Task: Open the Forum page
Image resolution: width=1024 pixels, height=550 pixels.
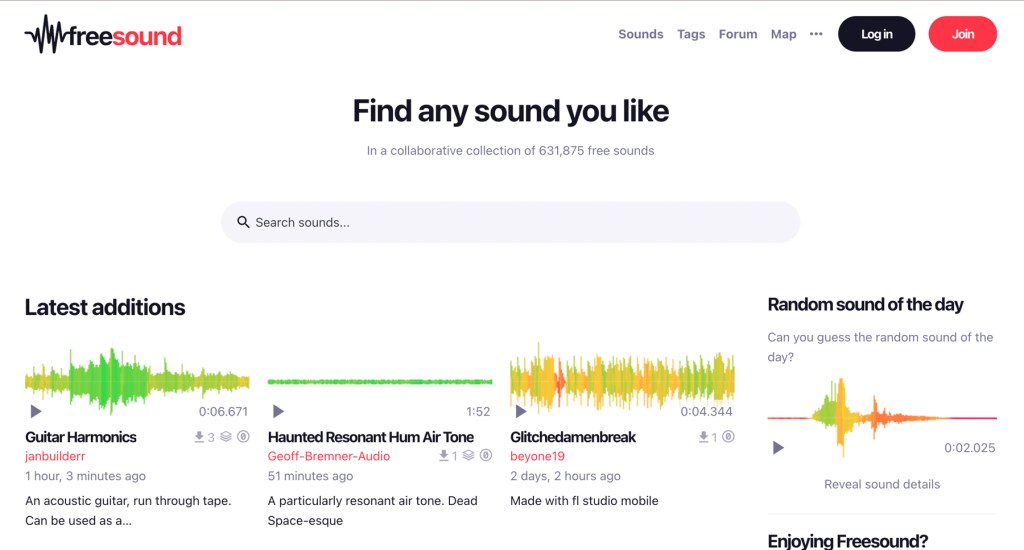Action: [x=738, y=34]
